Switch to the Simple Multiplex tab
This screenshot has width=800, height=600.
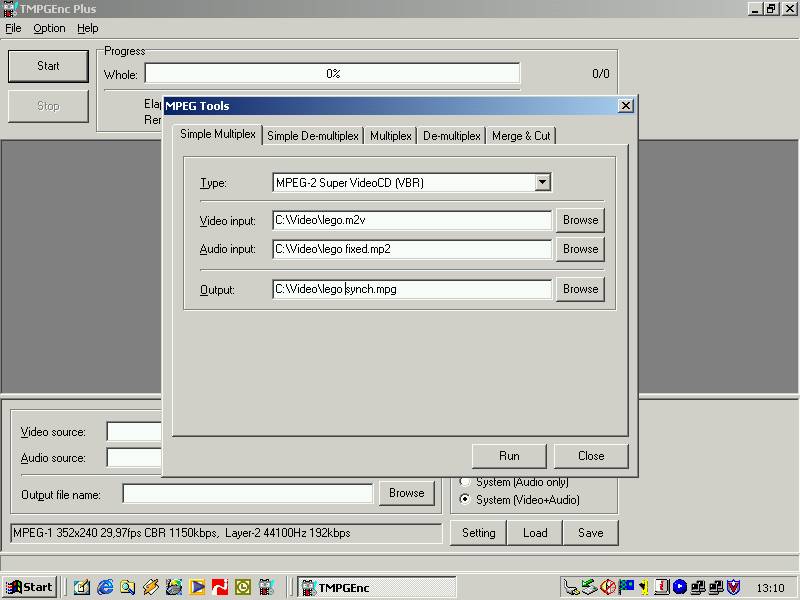tap(218, 134)
